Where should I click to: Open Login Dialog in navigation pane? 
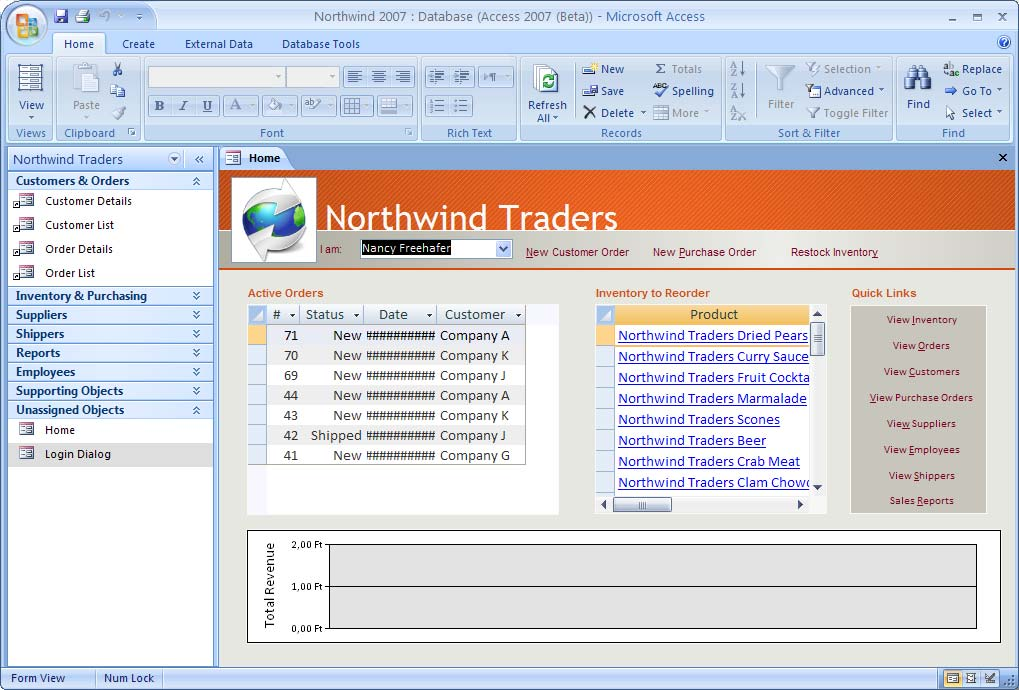point(78,454)
